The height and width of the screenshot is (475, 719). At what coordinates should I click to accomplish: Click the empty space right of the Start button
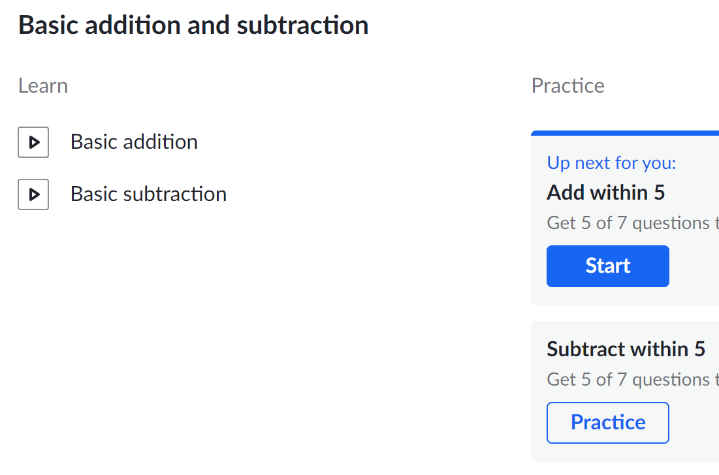(x=694, y=266)
